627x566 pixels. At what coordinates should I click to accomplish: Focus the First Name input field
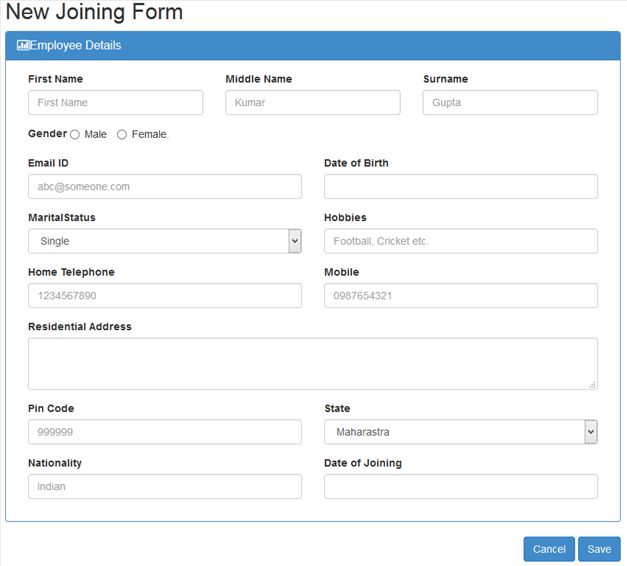(115, 102)
